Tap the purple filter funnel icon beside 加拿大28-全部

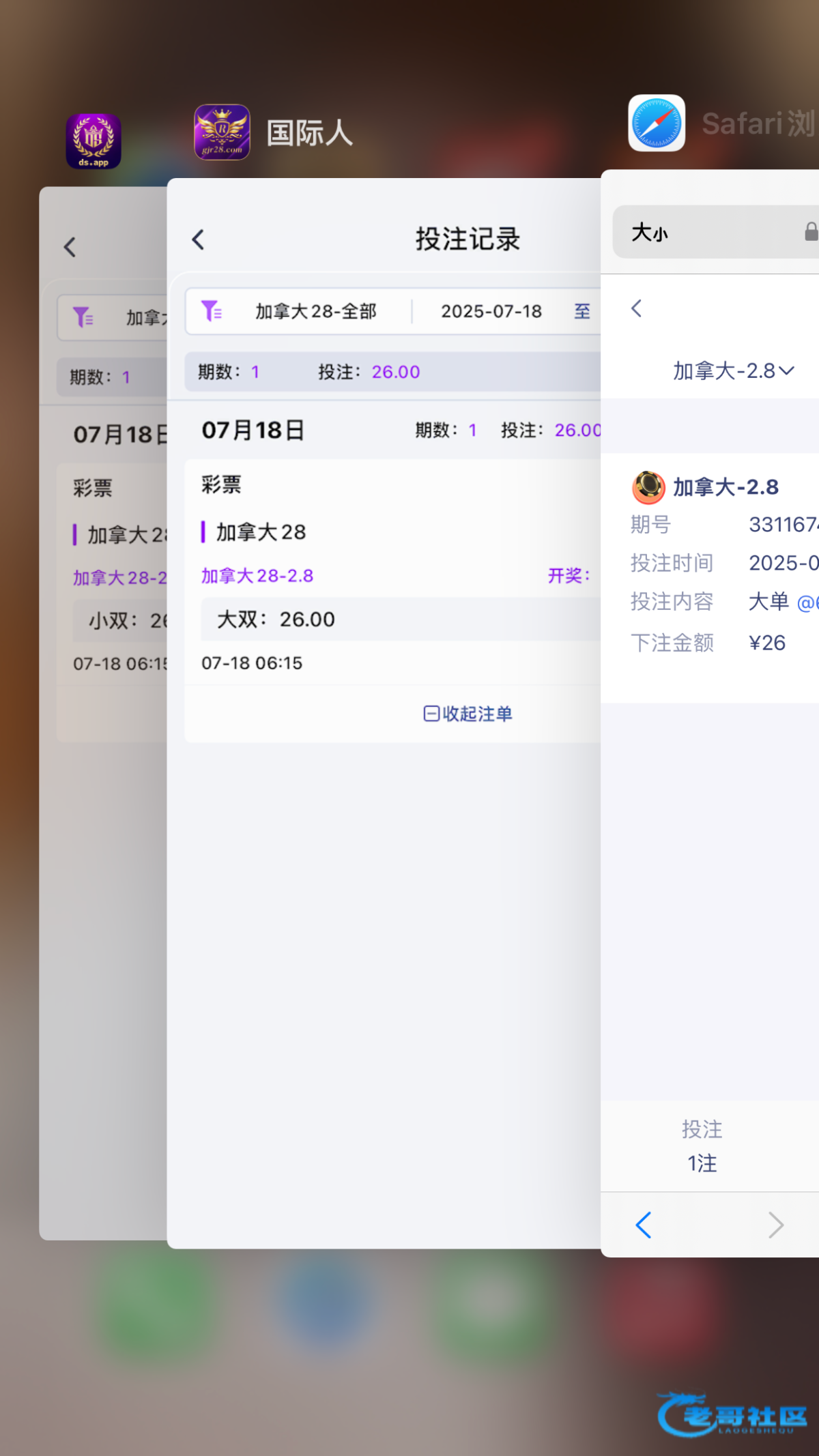pyautogui.click(x=212, y=311)
